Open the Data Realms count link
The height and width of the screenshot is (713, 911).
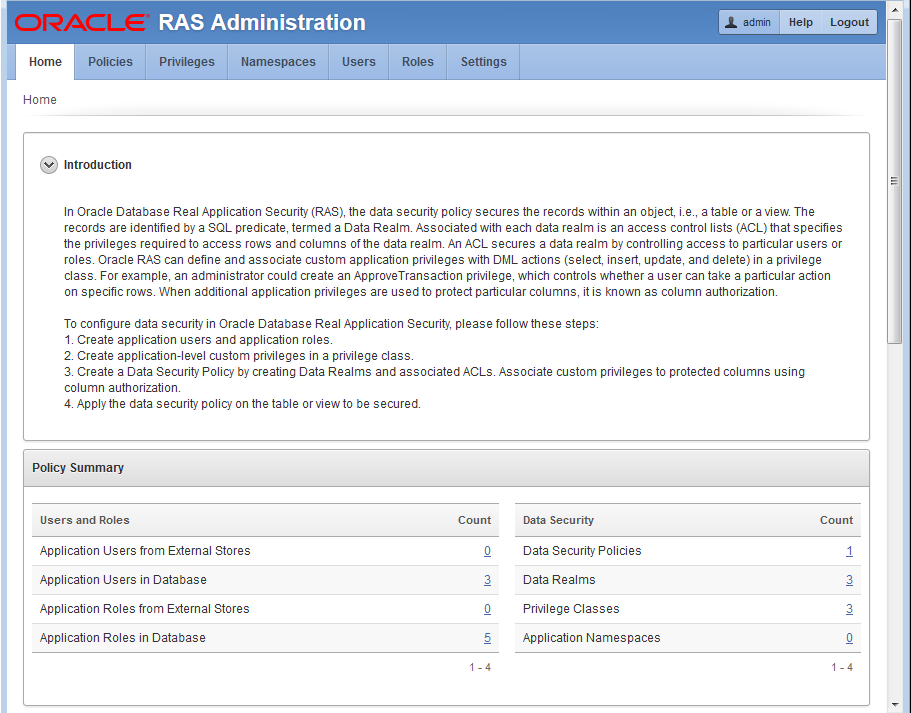pyautogui.click(x=849, y=580)
